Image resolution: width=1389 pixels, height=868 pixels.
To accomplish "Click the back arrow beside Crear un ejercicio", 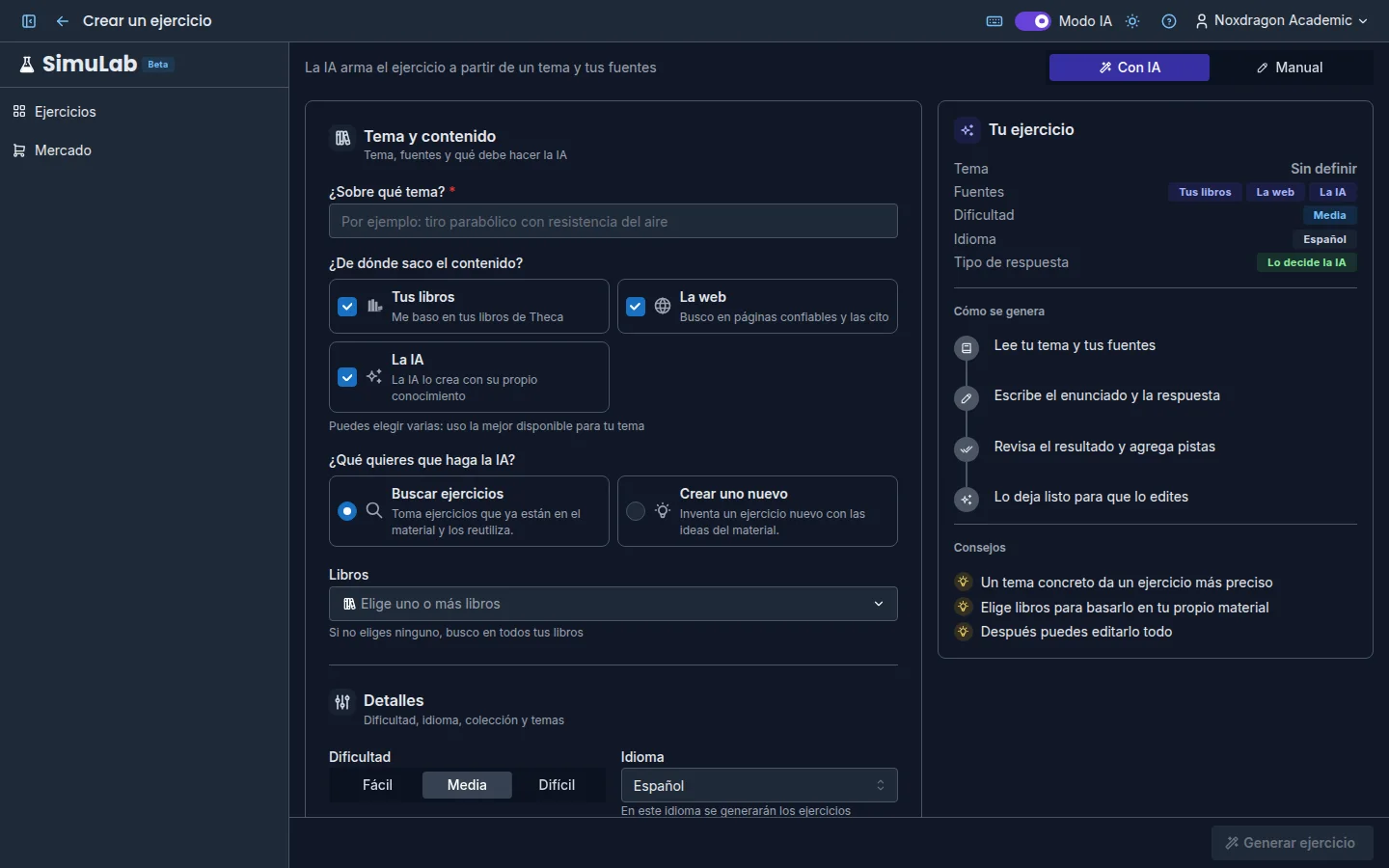I will (63, 21).
